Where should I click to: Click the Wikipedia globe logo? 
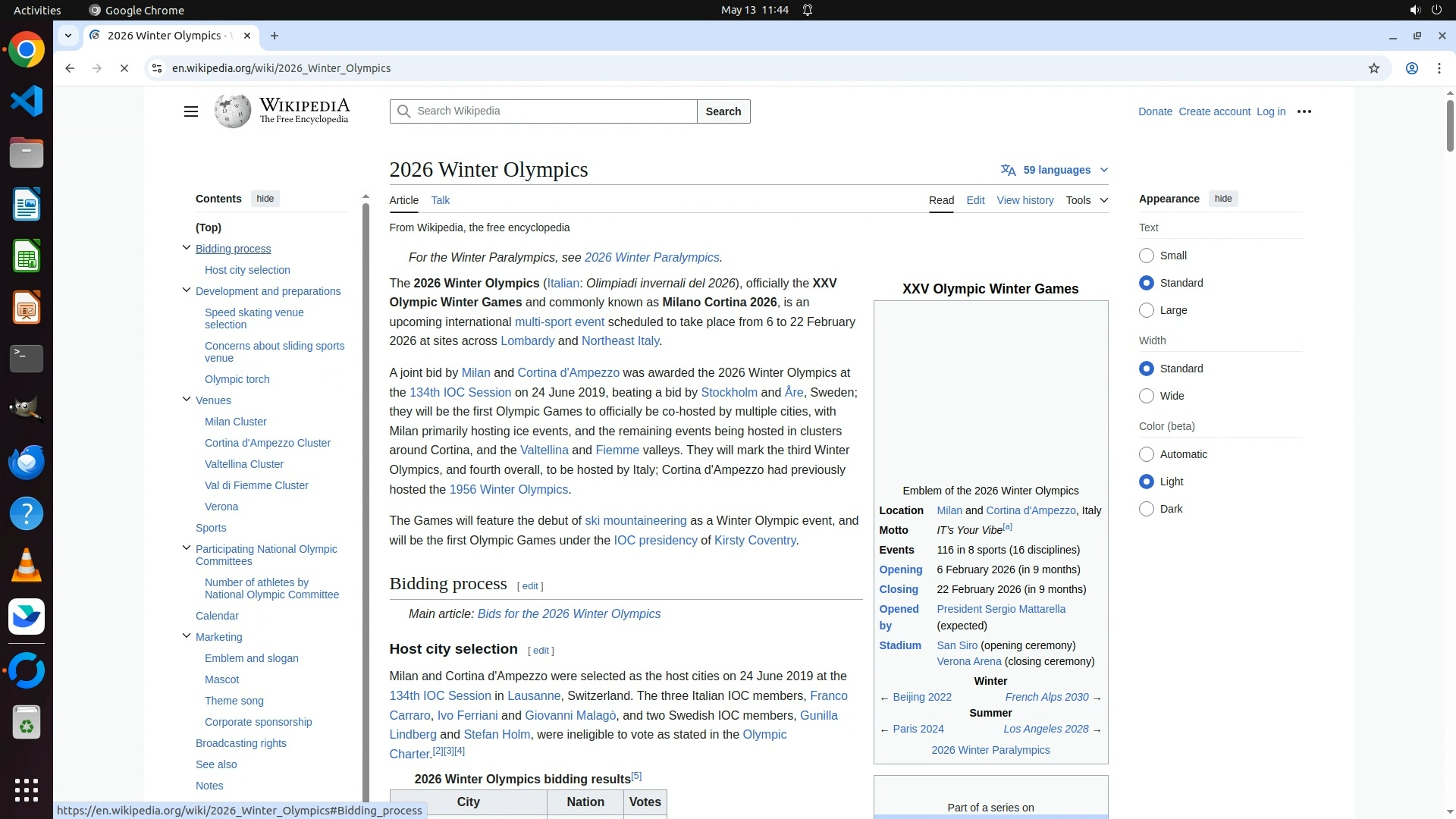(x=233, y=111)
